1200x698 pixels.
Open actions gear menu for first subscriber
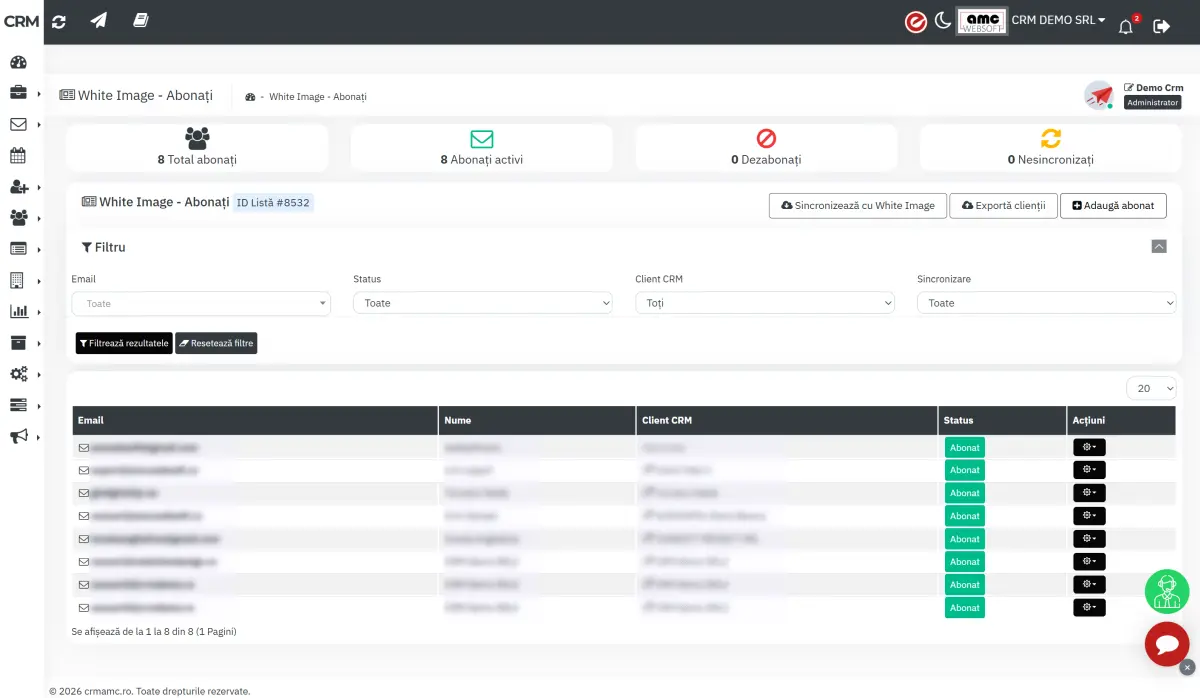pos(1089,447)
